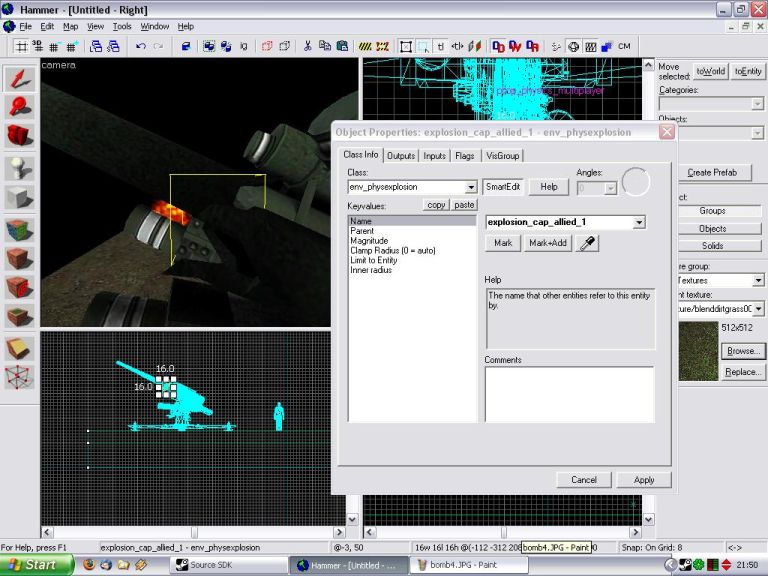Open the Categories dropdown
This screenshot has width=768, height=576.
tap(757, 104)
